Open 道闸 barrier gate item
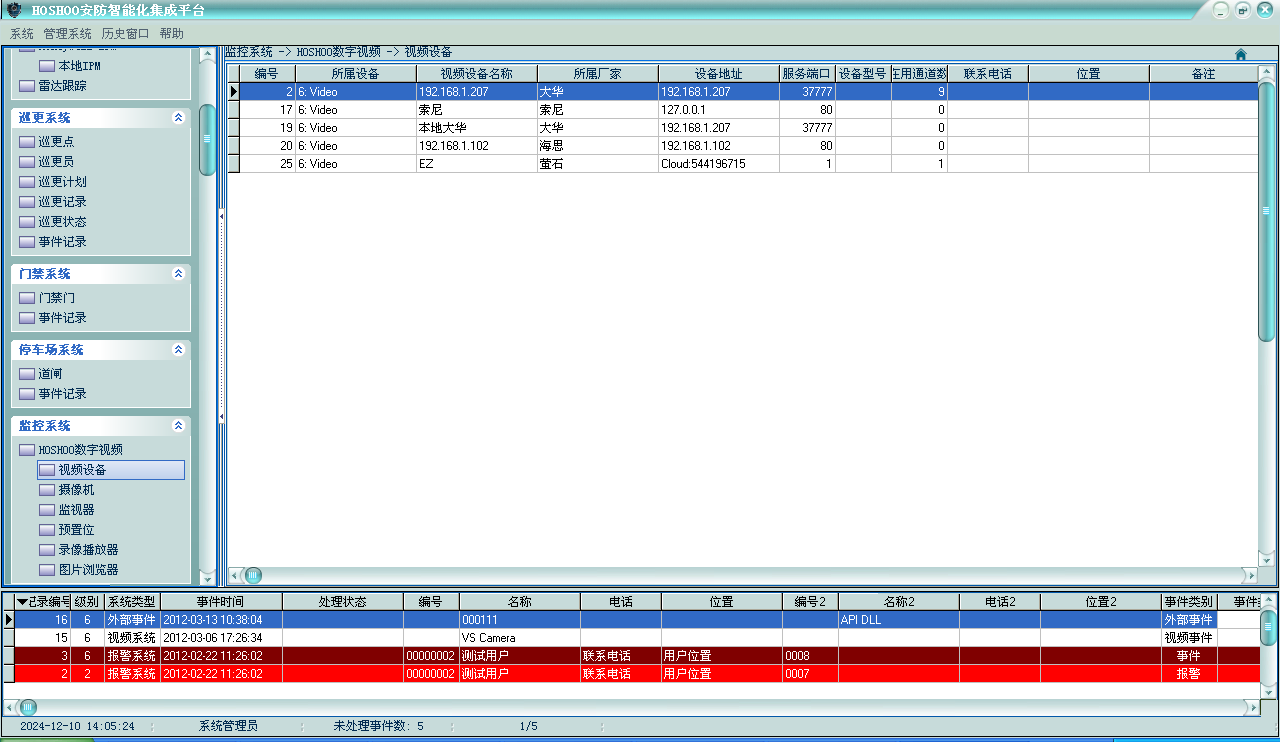 pyautogui.click(x=50, y=374)
